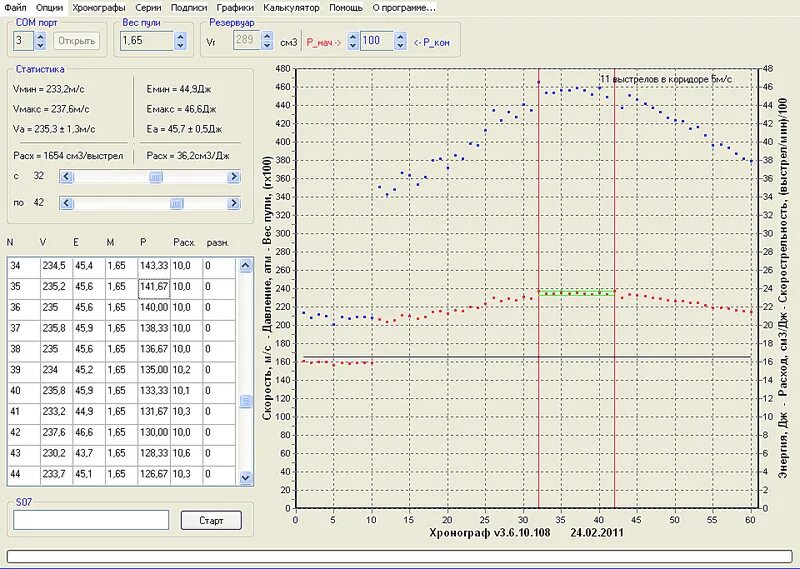This screenshot has height=569, width=800.
Task: Click the table scrollbar down arrow
Action: (x=246, y=478)
